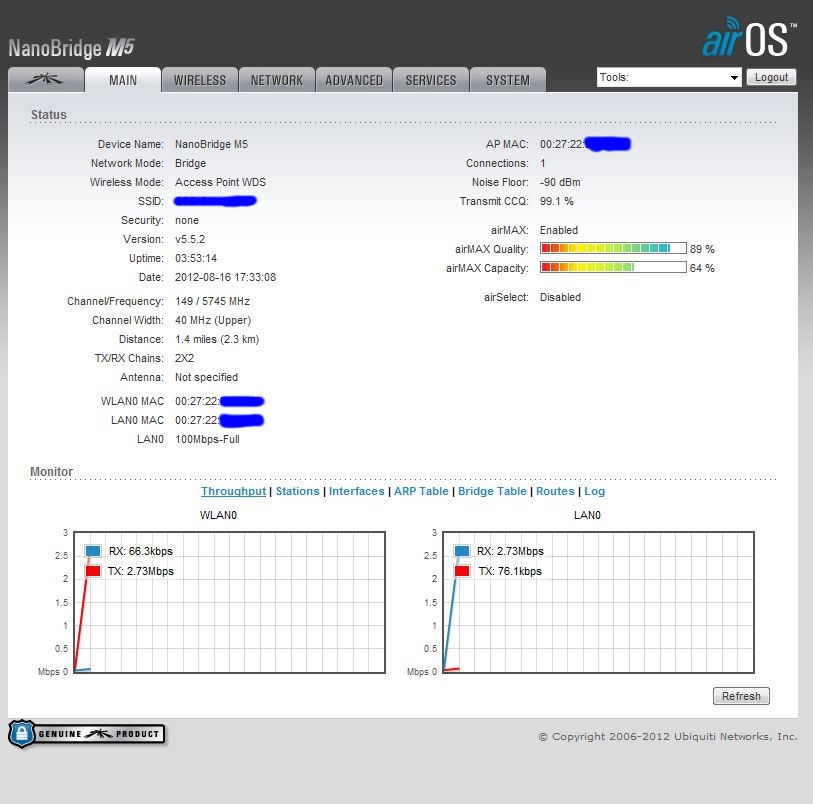
Task: Click the Refresh button
Action: coord(741,696)
